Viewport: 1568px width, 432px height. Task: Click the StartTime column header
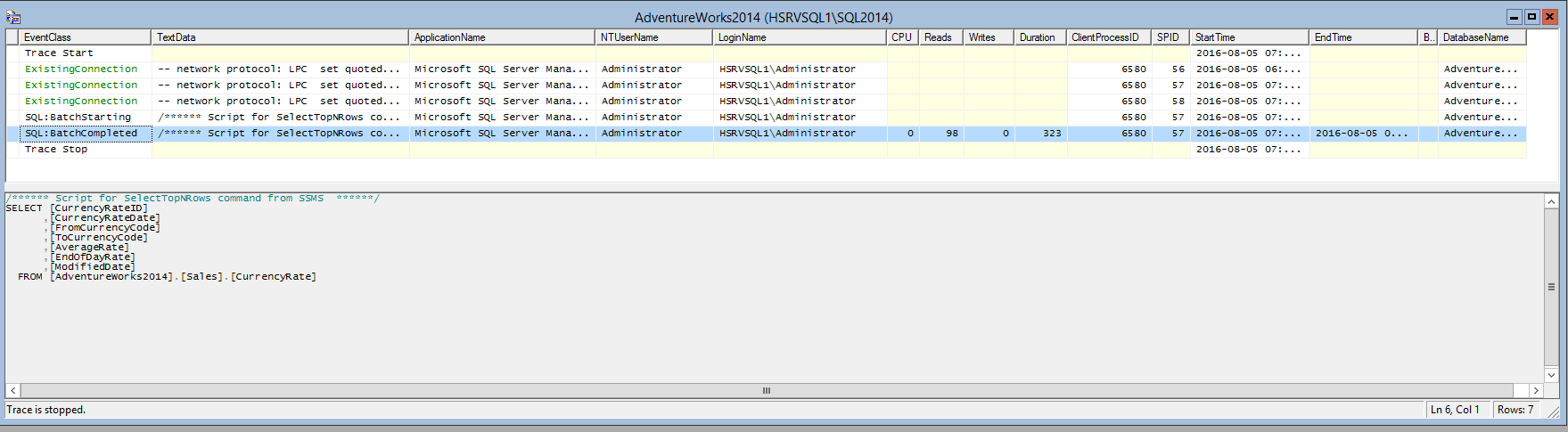pyautogui.click(x=1251, y=37)
